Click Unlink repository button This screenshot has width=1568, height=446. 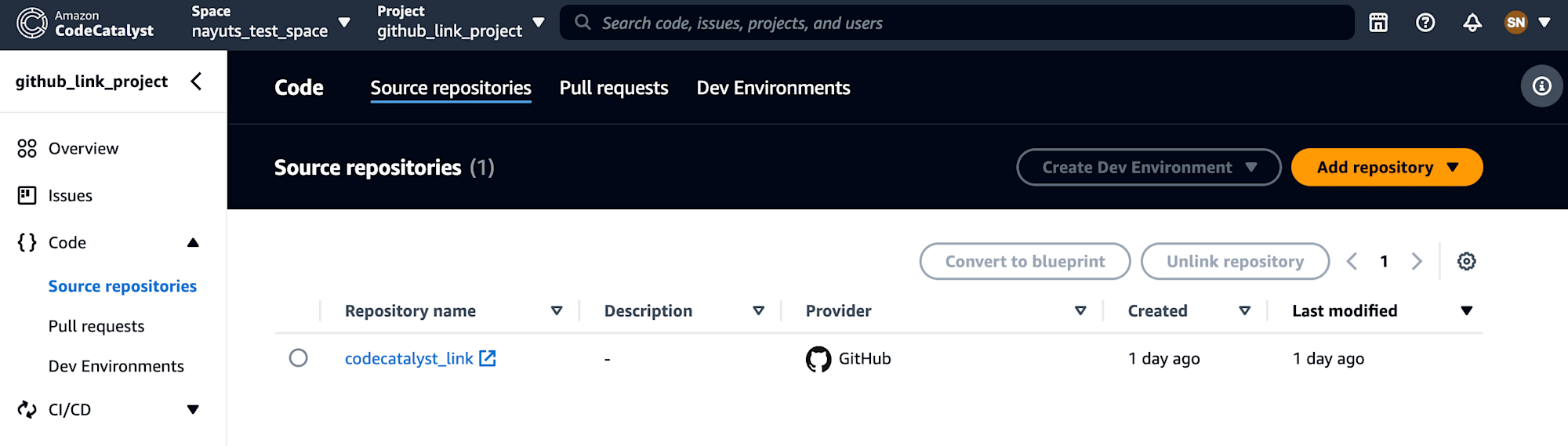(1235, 261)
